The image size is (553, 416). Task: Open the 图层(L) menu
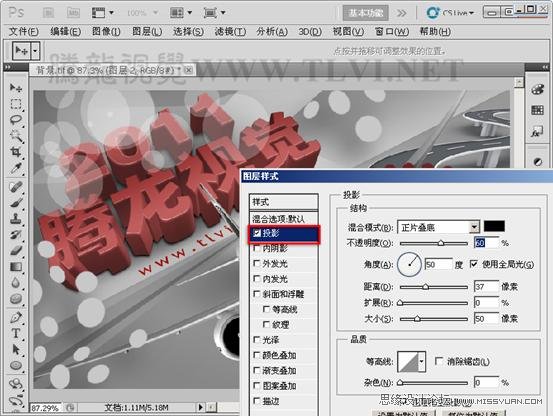tap(147, 32)
